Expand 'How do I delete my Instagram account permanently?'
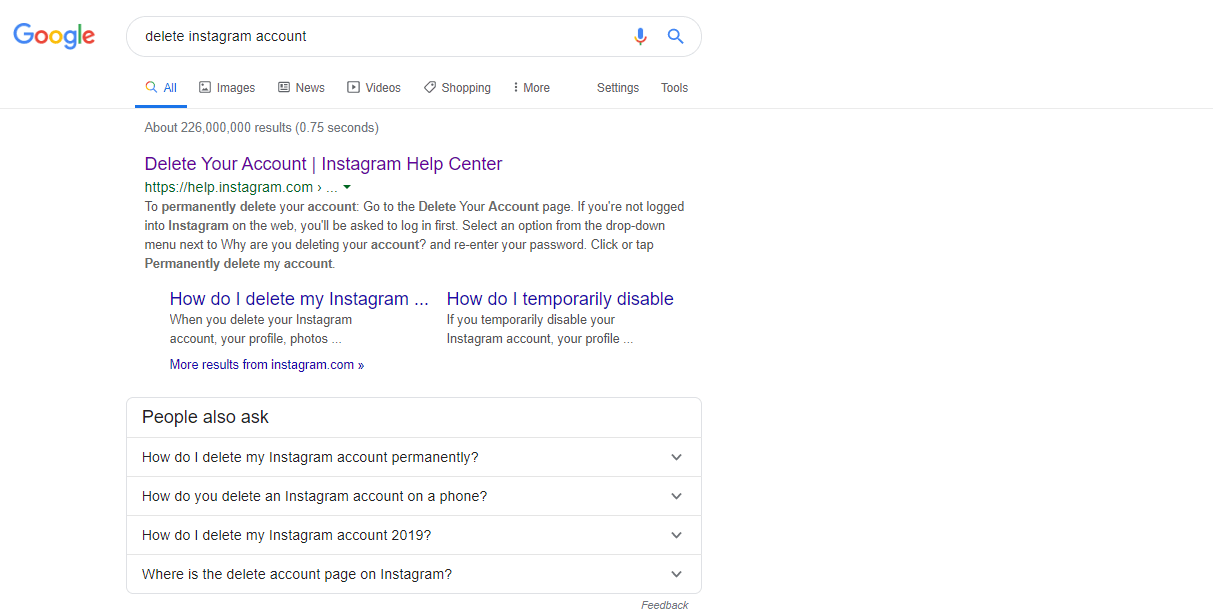1213x611 pixels. (x=413, y=457)
